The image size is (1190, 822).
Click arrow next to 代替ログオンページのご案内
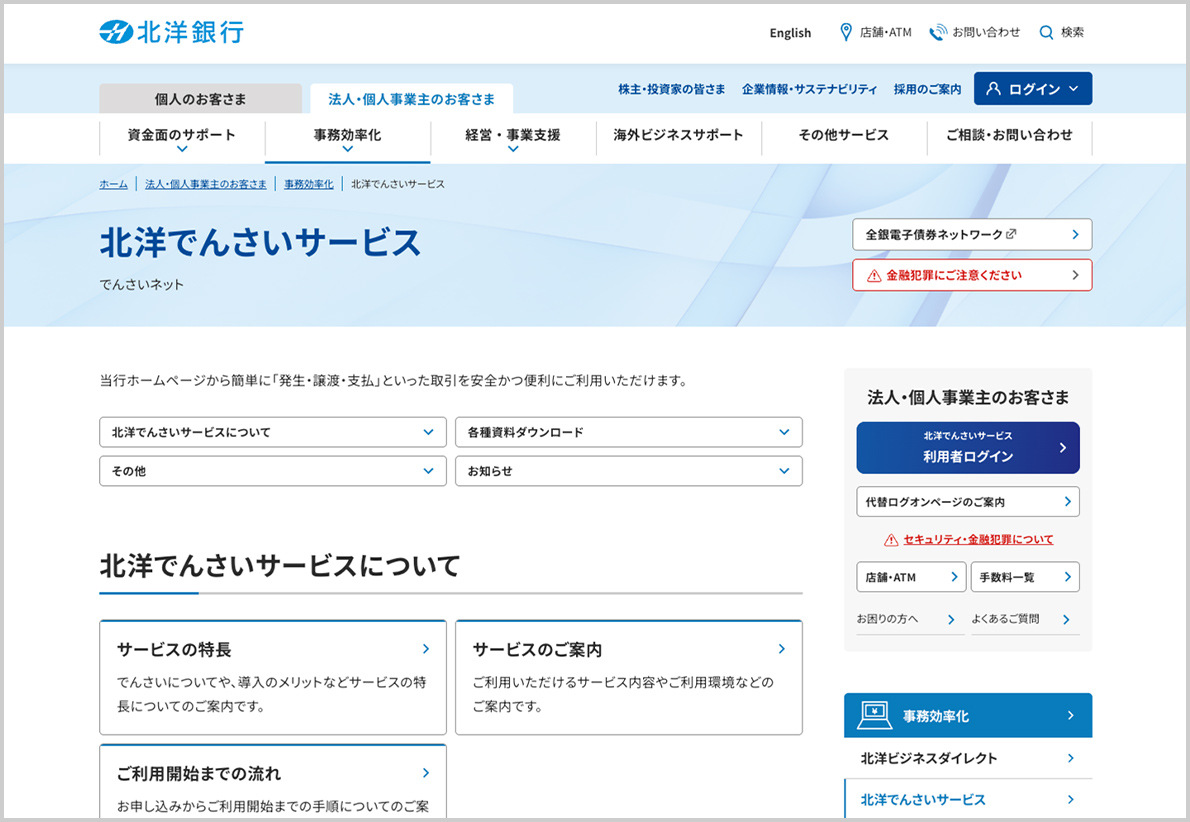pyautogui.click(x=1067, y=502)
